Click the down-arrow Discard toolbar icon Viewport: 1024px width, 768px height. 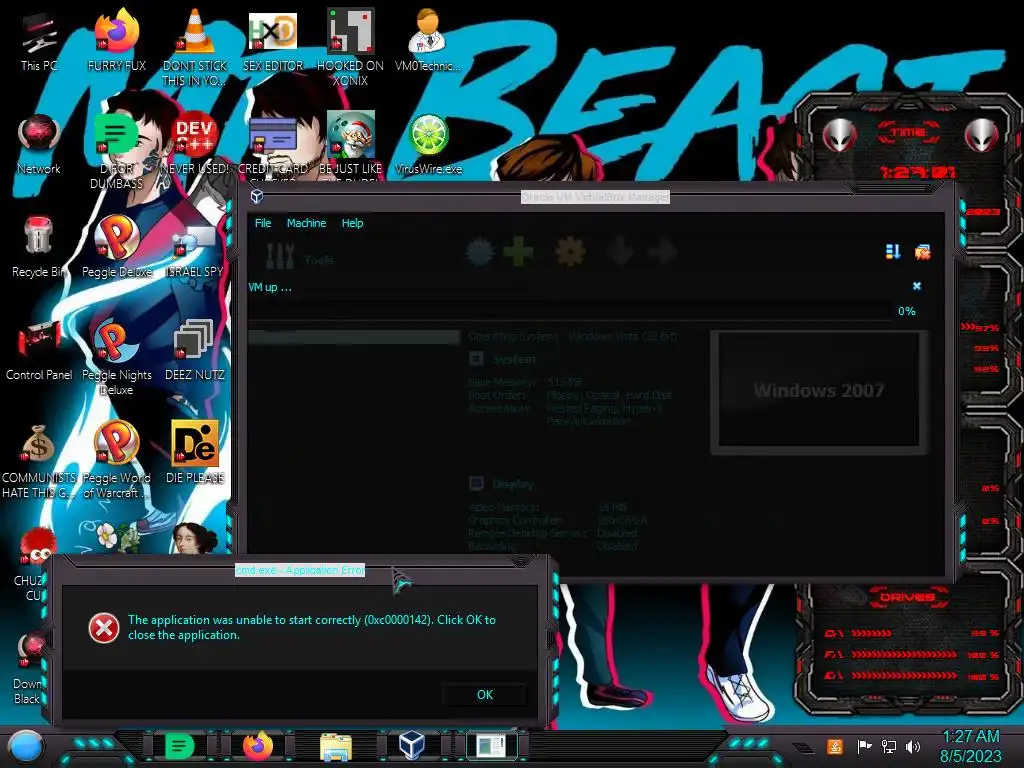point(620,252)
